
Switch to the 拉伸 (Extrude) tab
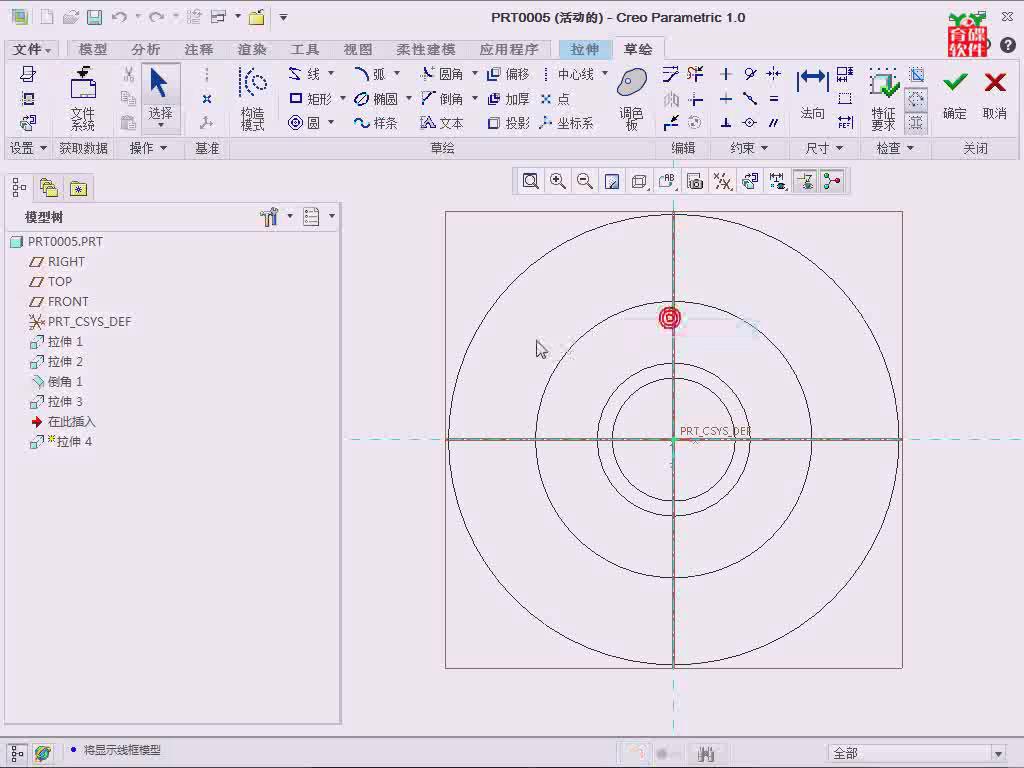click(584, 50)
